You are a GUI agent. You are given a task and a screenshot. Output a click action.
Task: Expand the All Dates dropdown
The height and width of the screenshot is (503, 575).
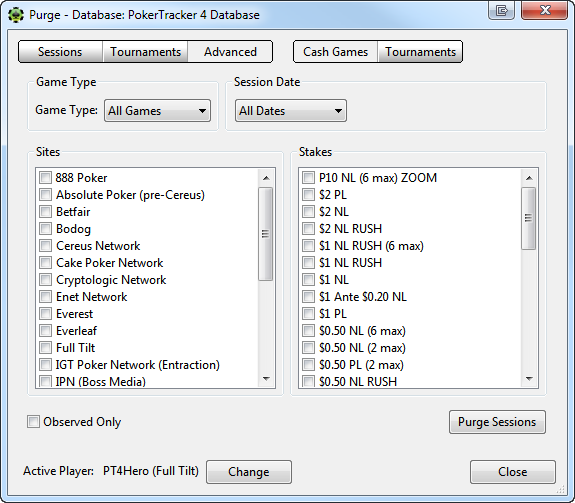(291, 110)
